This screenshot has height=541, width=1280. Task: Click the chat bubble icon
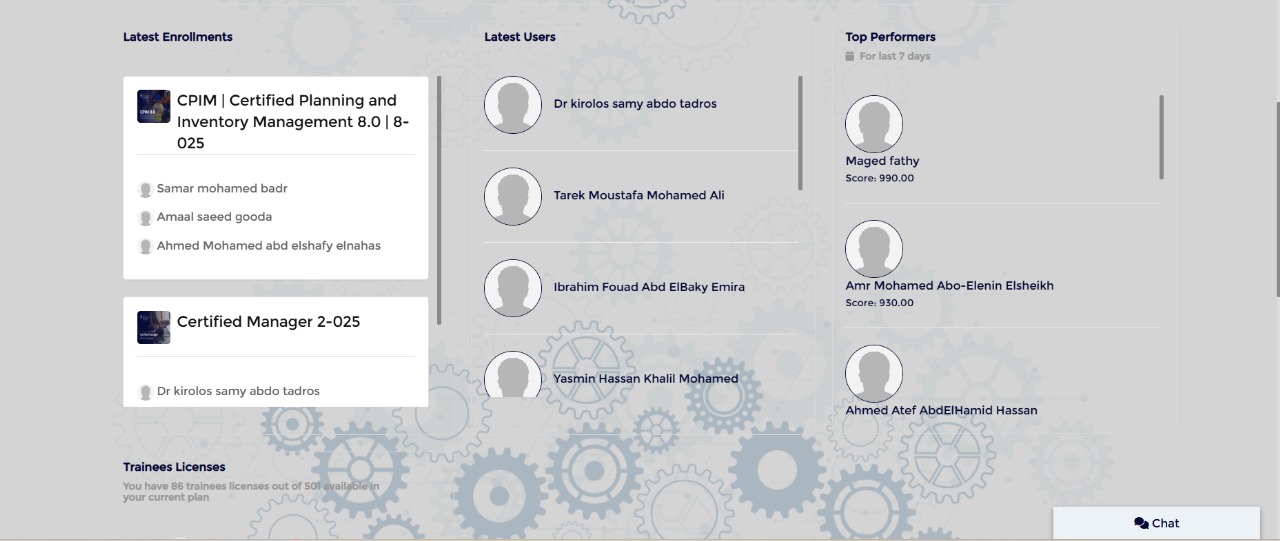[x=1141, y=523]
